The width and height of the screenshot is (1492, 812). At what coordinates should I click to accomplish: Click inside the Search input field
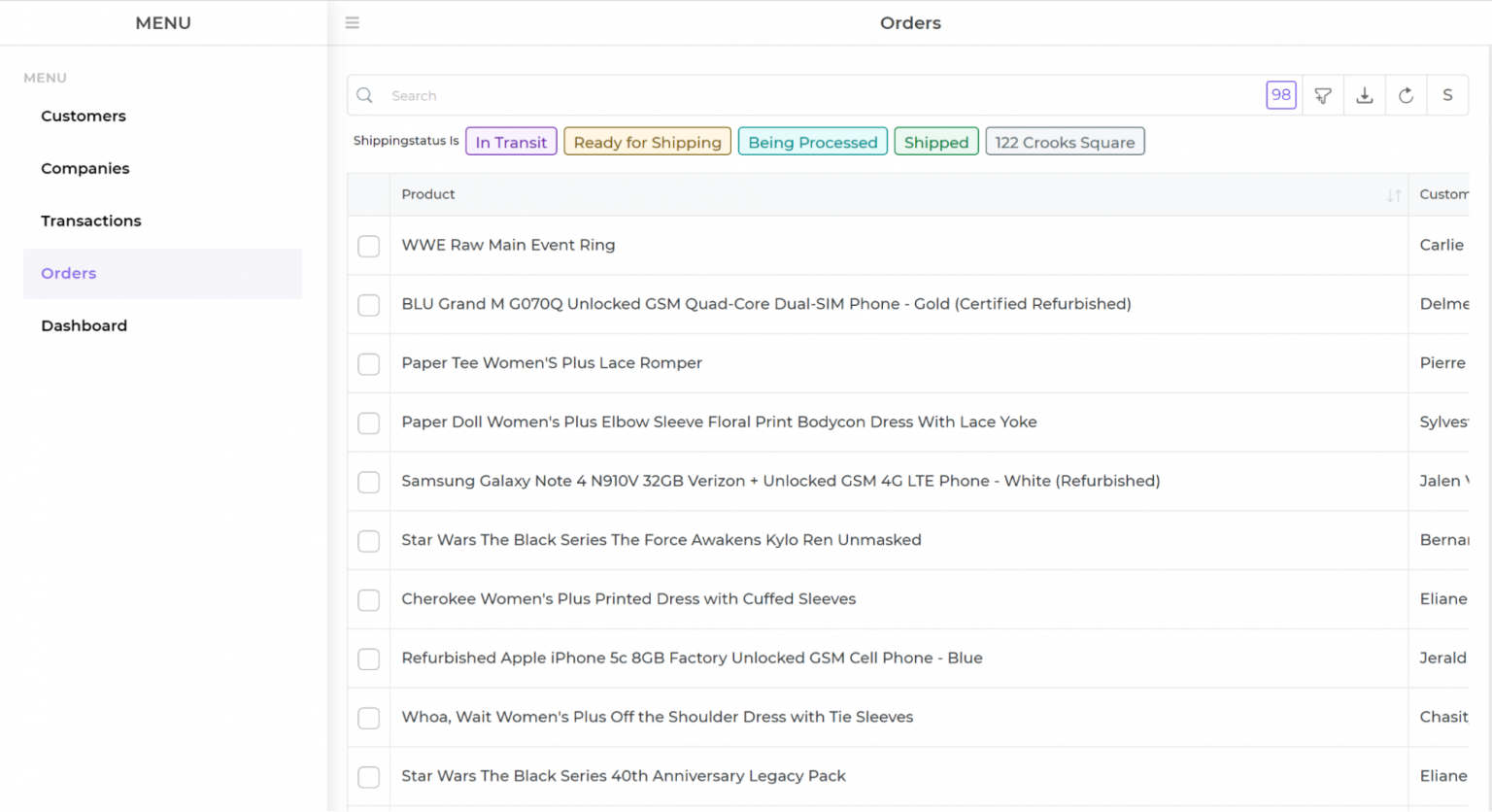click(680, 95)
